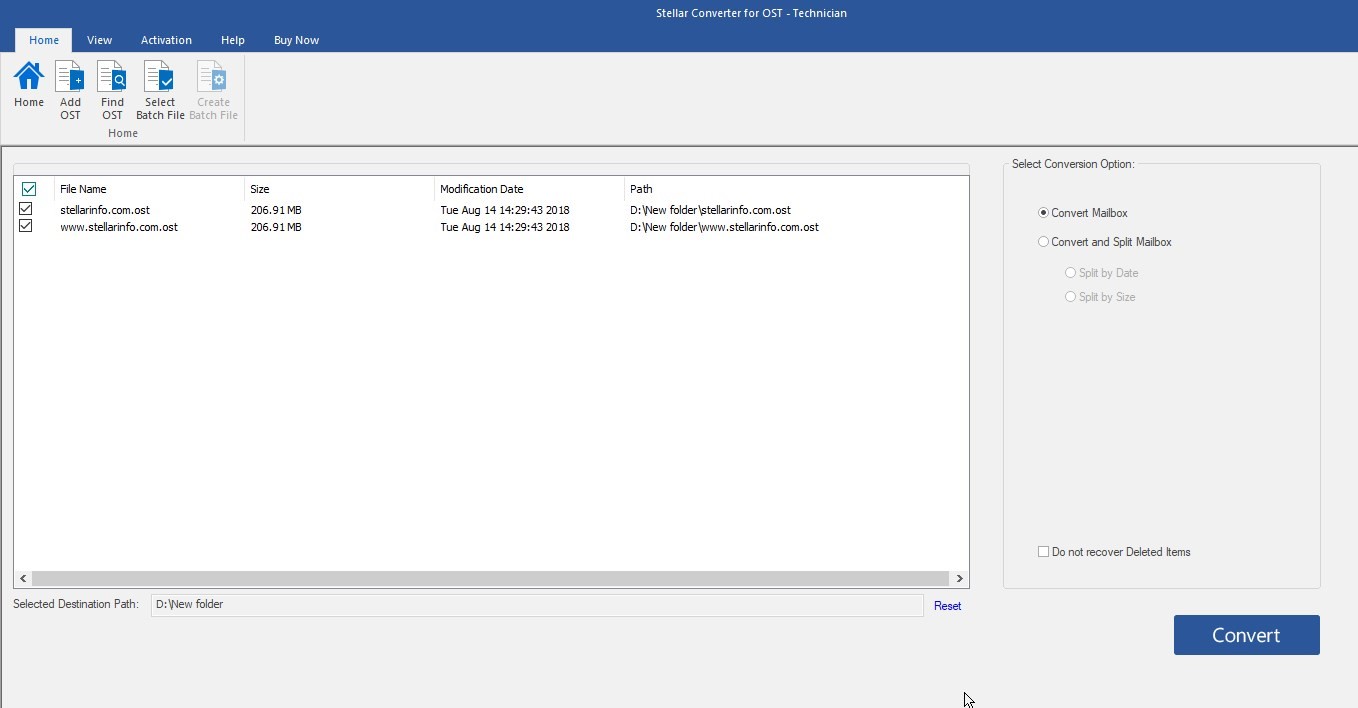Screen dimensions: 1358x708
Task: Sort by the File Name column header
Action: tap(149, 189)
